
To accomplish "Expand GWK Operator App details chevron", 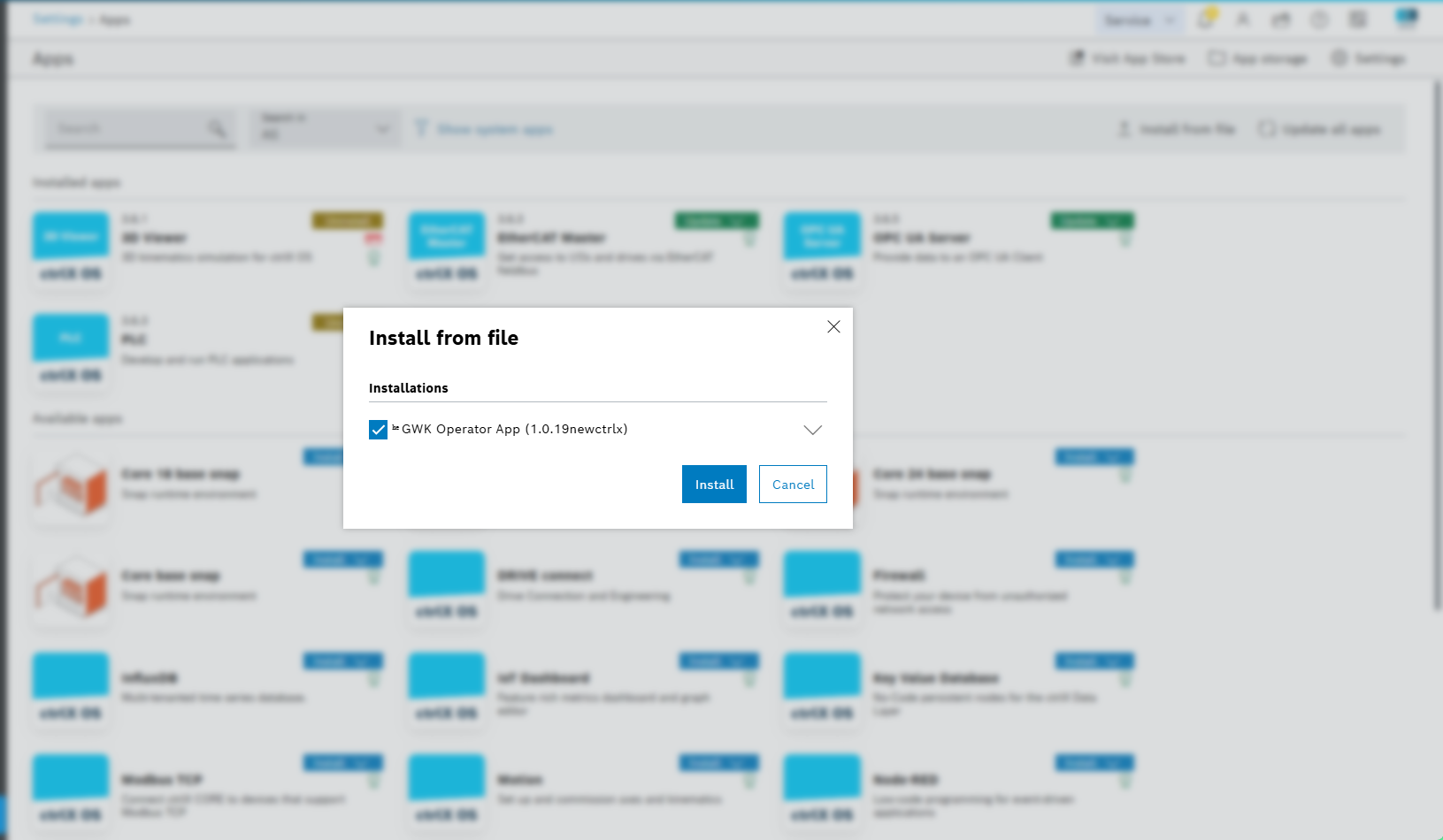I will [x=812, y=430].
